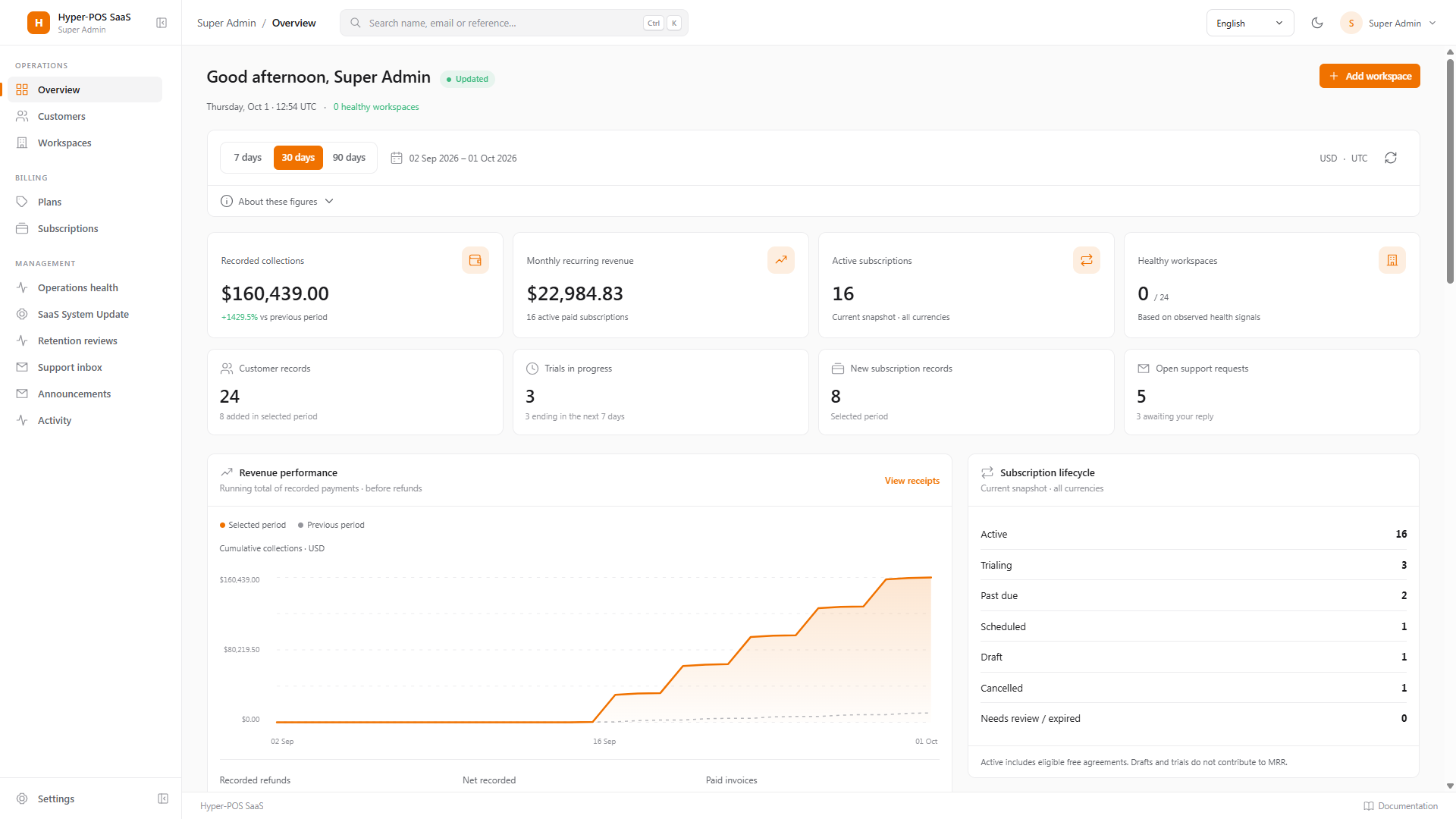Viewport: 1456px width, 819px height.
Task: Click the Trials in progress clock icon
Action: 532,369
